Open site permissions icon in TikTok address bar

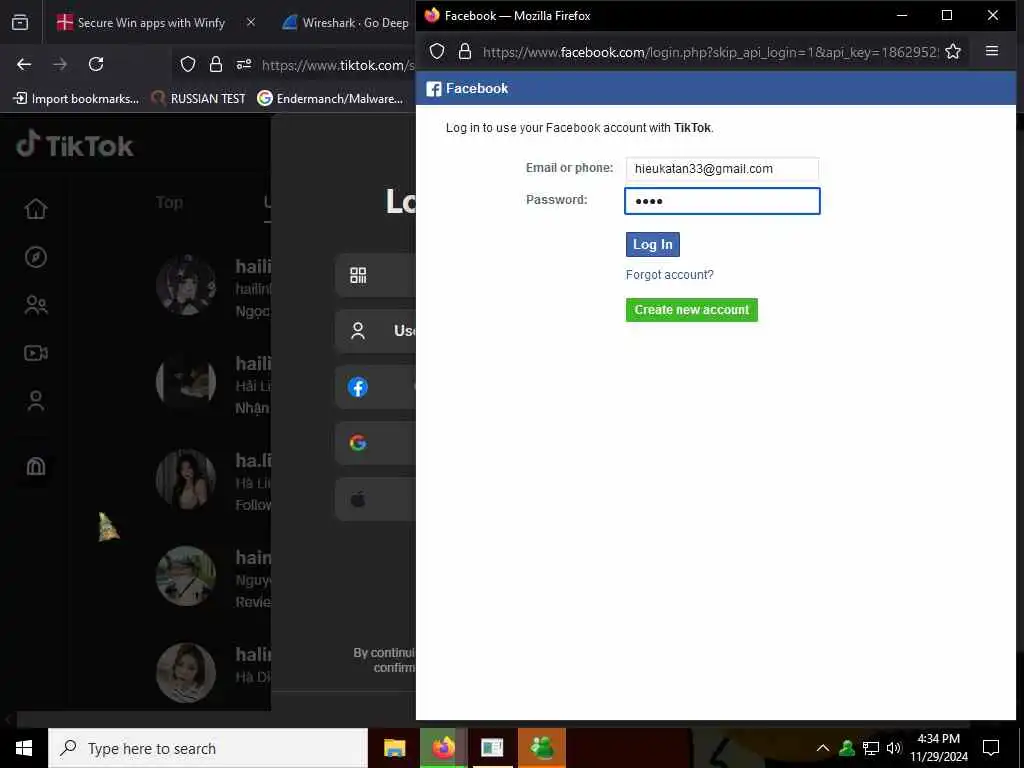pos(244,64)
